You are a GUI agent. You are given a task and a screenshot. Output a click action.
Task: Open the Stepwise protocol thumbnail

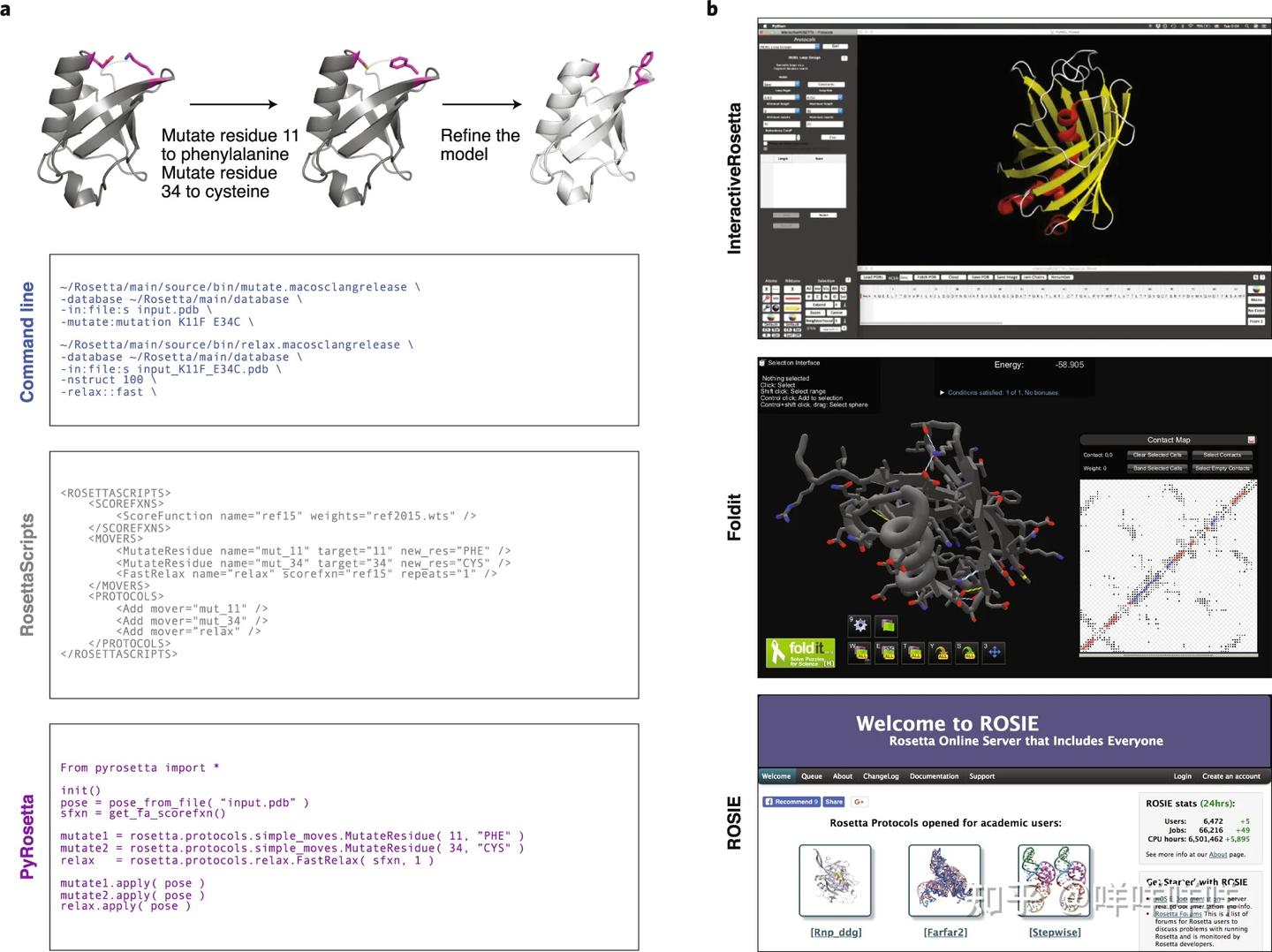pyautogui.click(x=1054, y=881)
